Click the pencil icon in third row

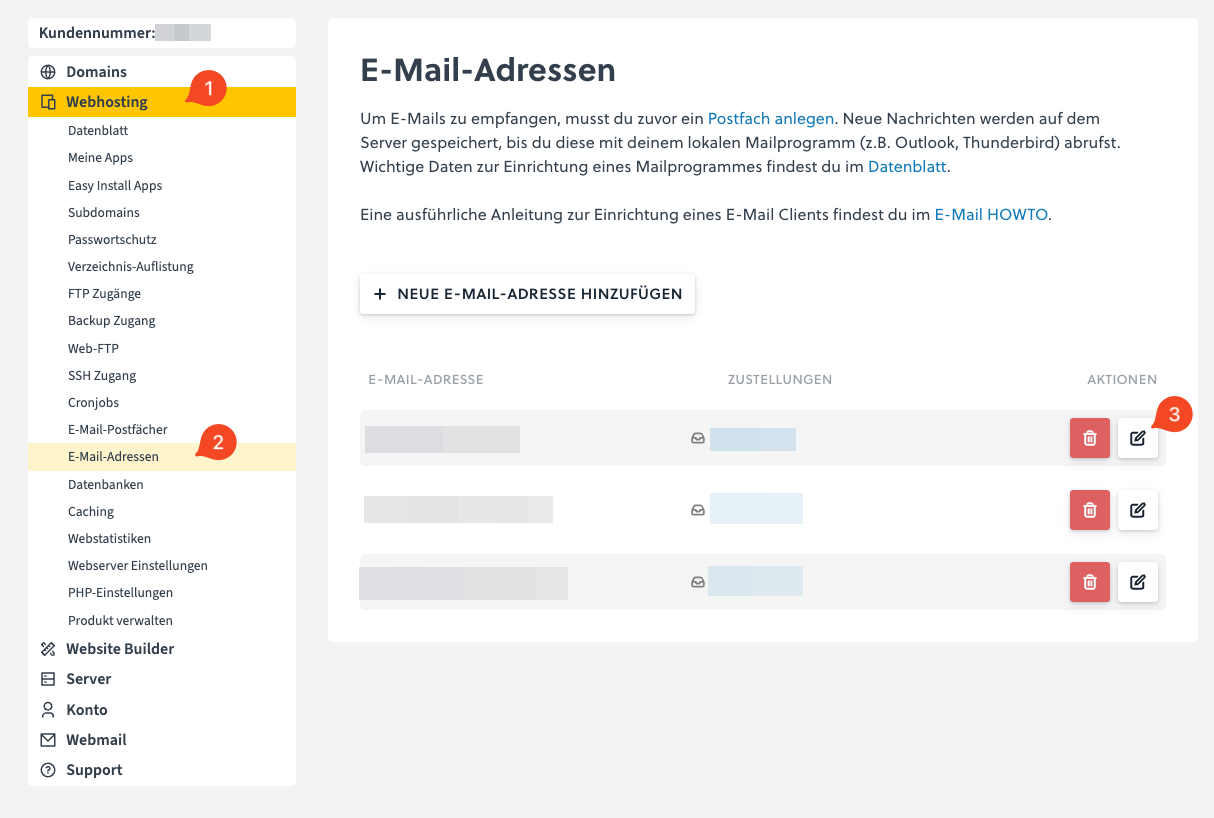coord(1137,582)
